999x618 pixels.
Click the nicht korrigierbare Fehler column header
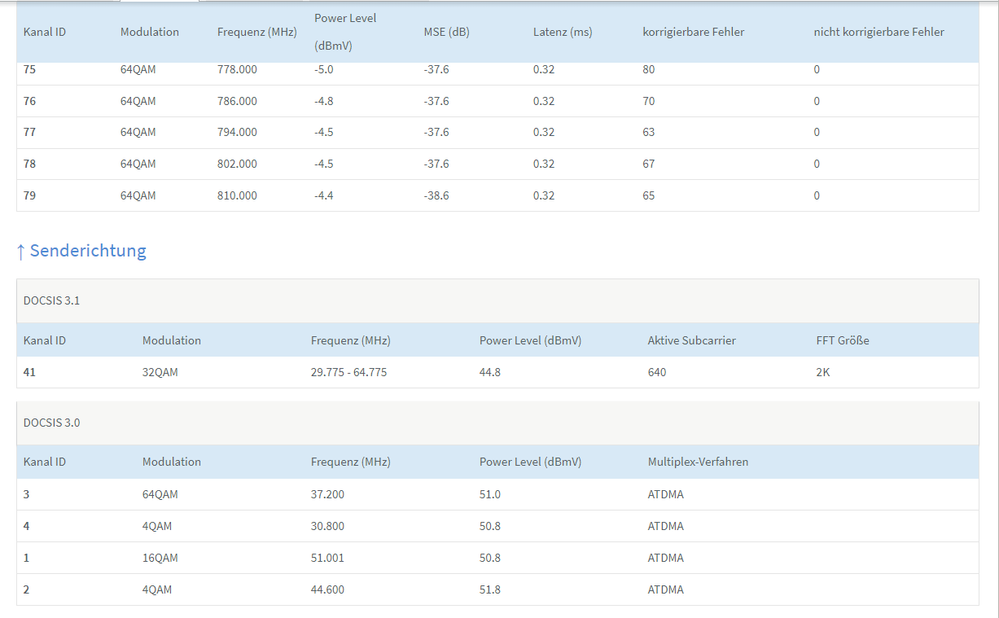coord(878,32)
